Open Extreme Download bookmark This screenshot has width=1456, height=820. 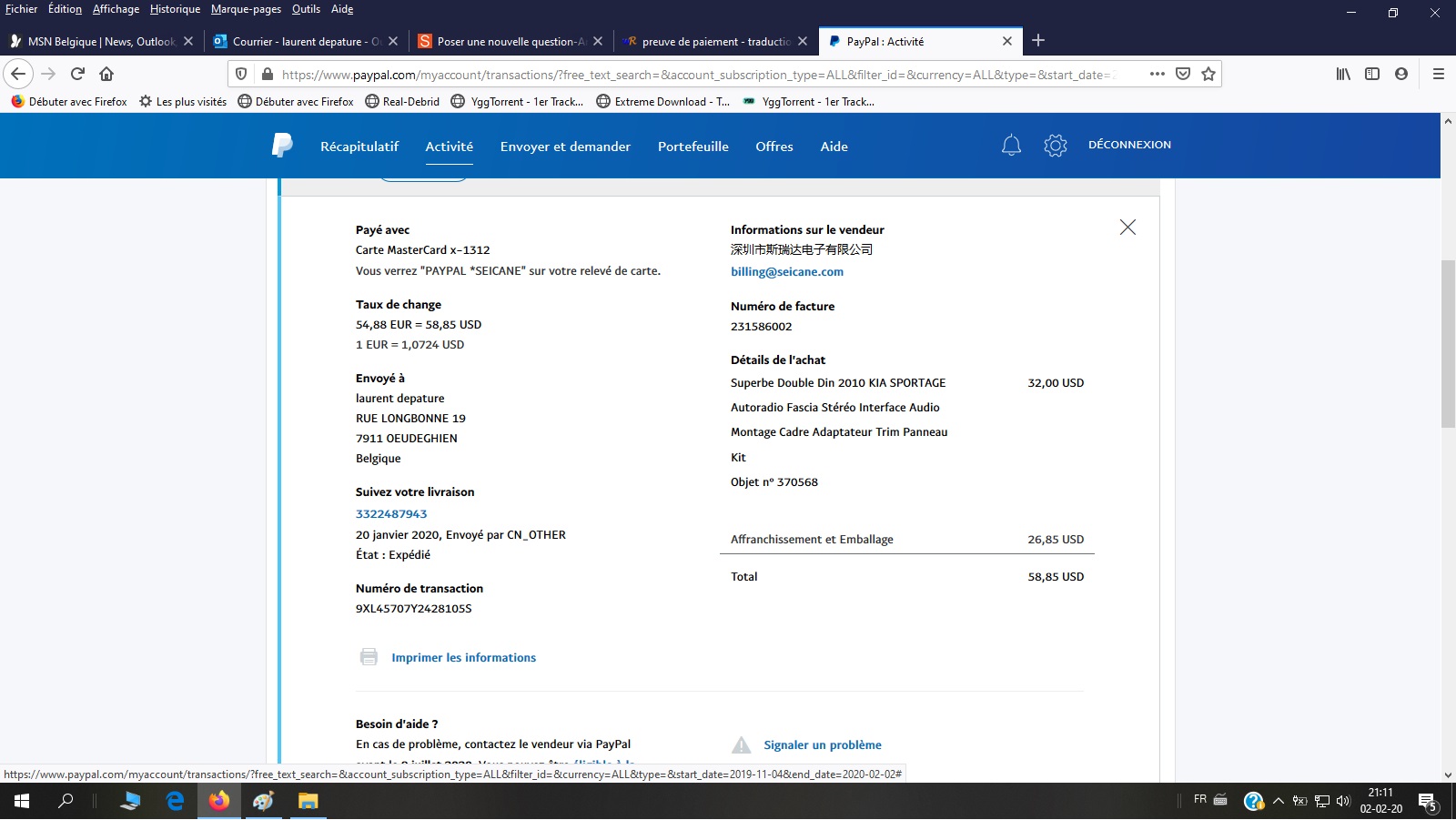pos(663,101)
